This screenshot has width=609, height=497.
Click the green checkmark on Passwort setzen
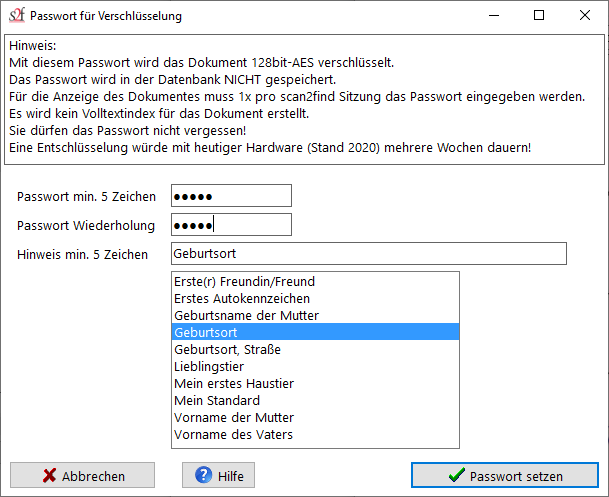tap(456, 474)
